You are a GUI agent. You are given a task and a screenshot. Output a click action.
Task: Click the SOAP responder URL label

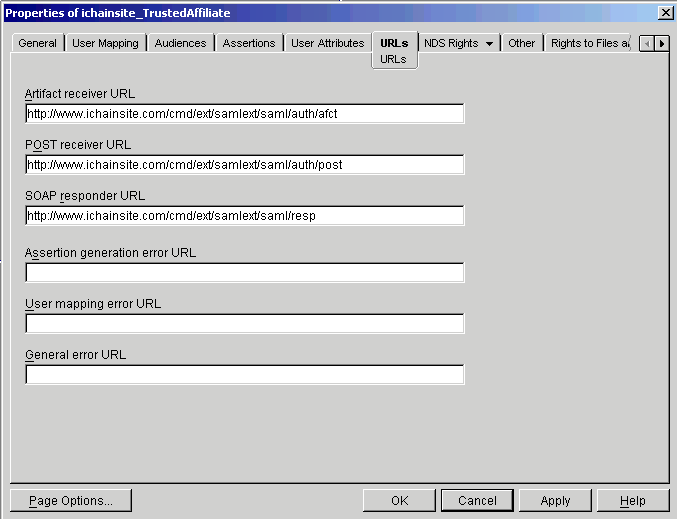pyautogui.click(x=85, y=196)
